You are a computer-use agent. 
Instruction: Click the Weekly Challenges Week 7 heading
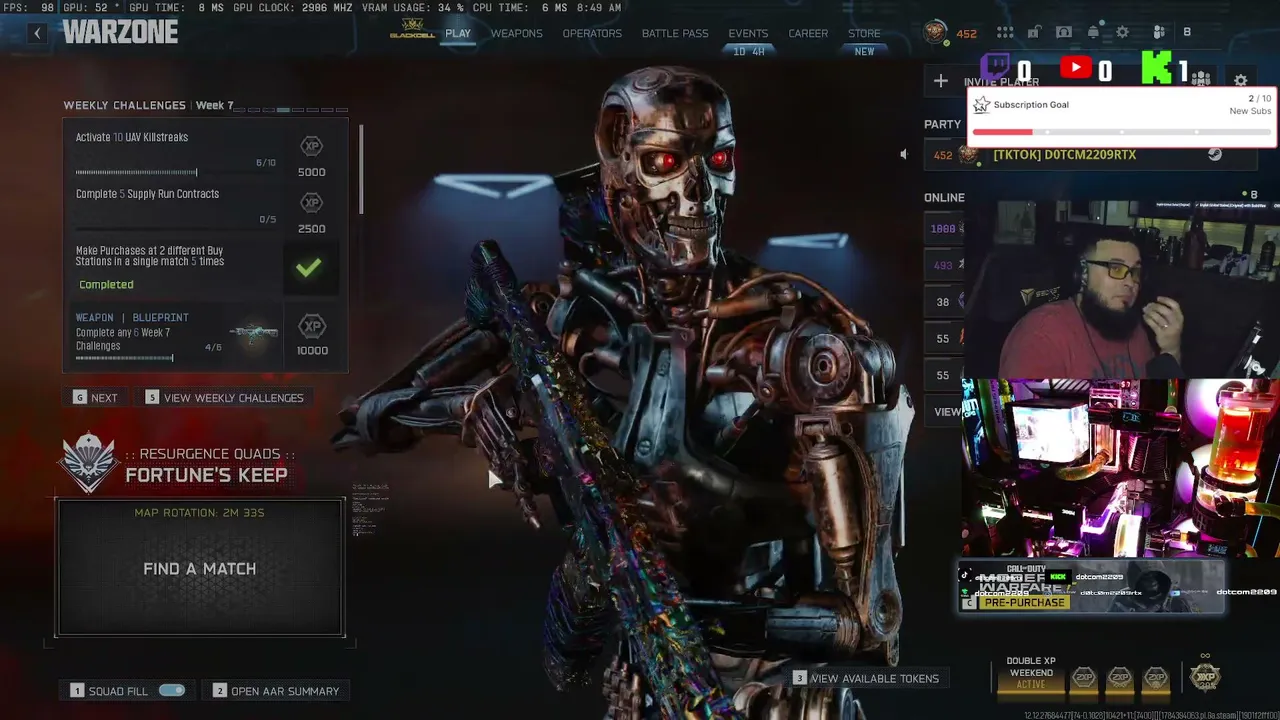click(x=148, y=105)
